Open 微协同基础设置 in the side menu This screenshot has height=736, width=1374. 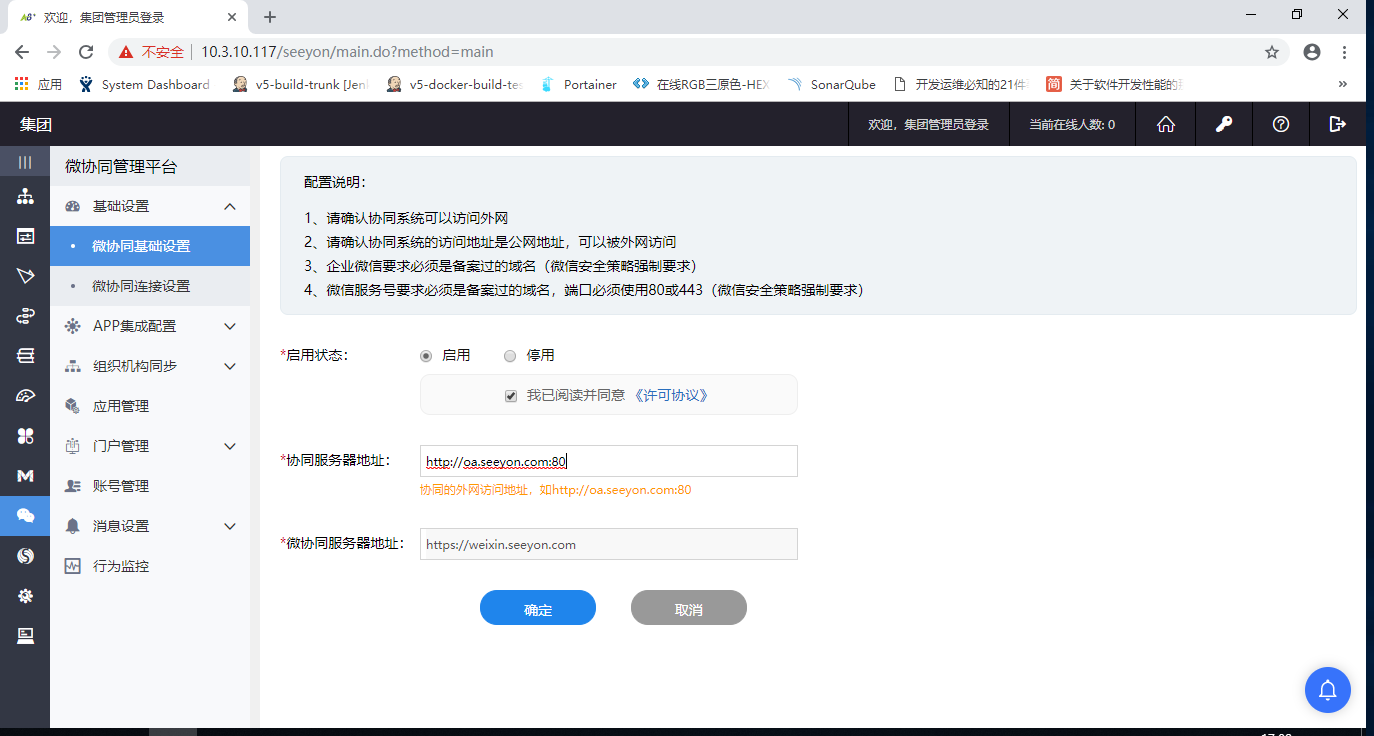click(x=150, y=246)
